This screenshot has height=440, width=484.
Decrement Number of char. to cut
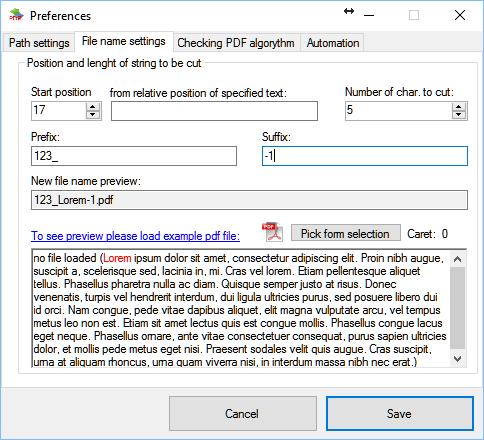459,115
